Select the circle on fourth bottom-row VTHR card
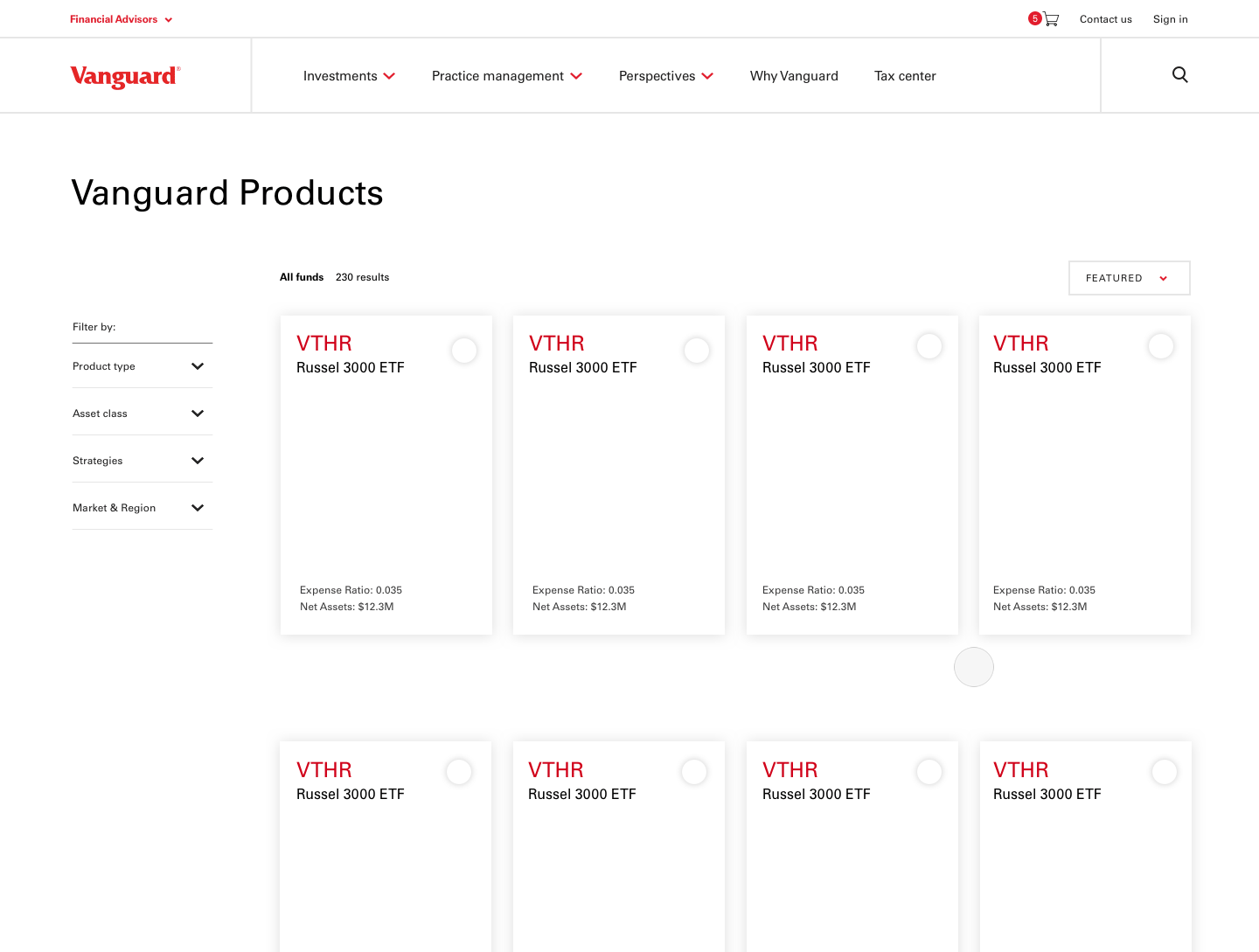 [x=1165, y=772]
